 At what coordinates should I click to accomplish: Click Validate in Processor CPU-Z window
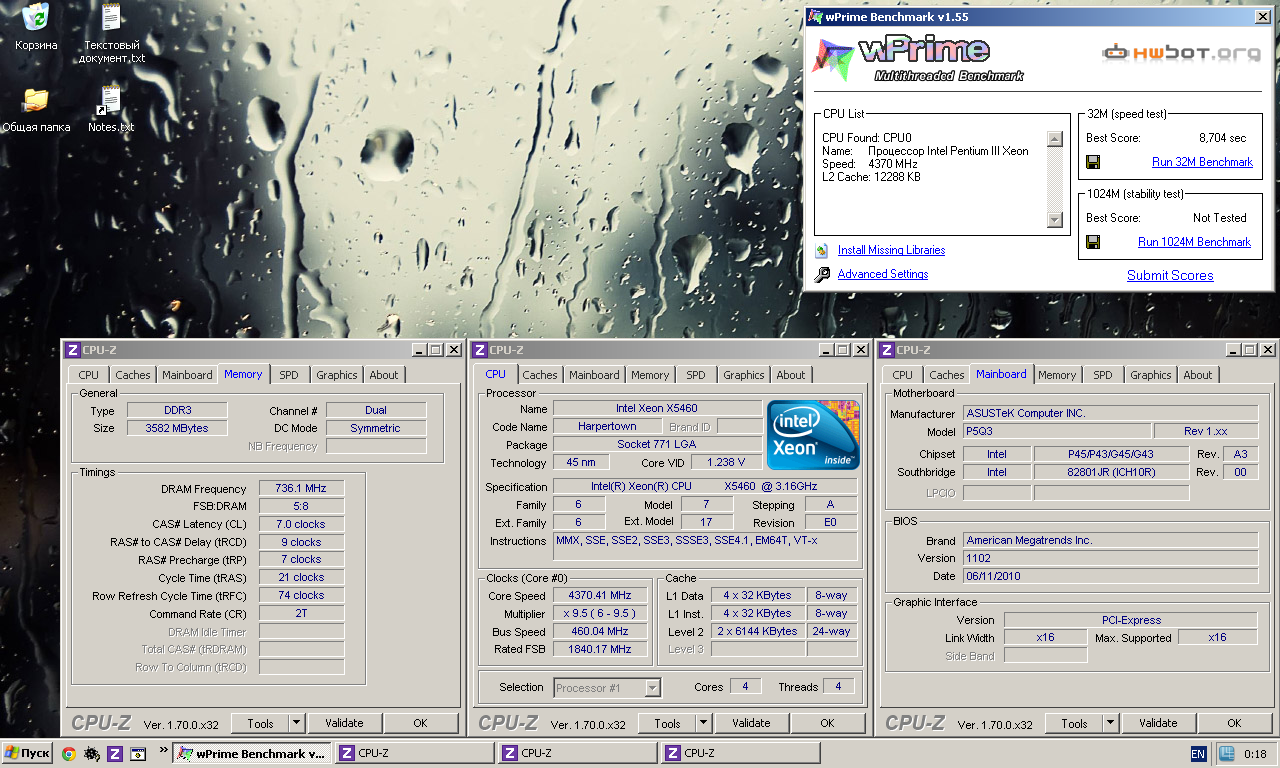coord(751,723)
